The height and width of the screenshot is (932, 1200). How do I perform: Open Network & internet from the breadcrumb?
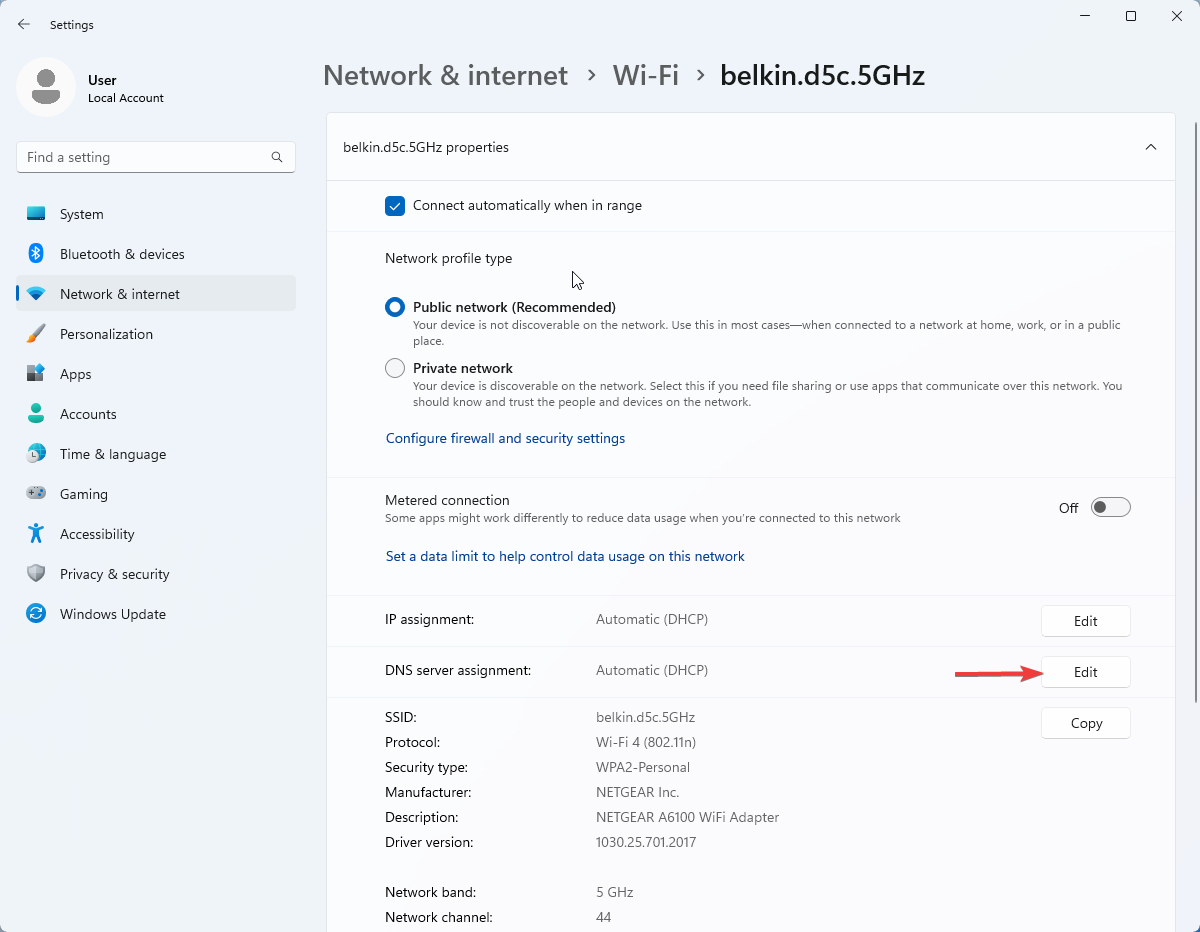point(445,75)
